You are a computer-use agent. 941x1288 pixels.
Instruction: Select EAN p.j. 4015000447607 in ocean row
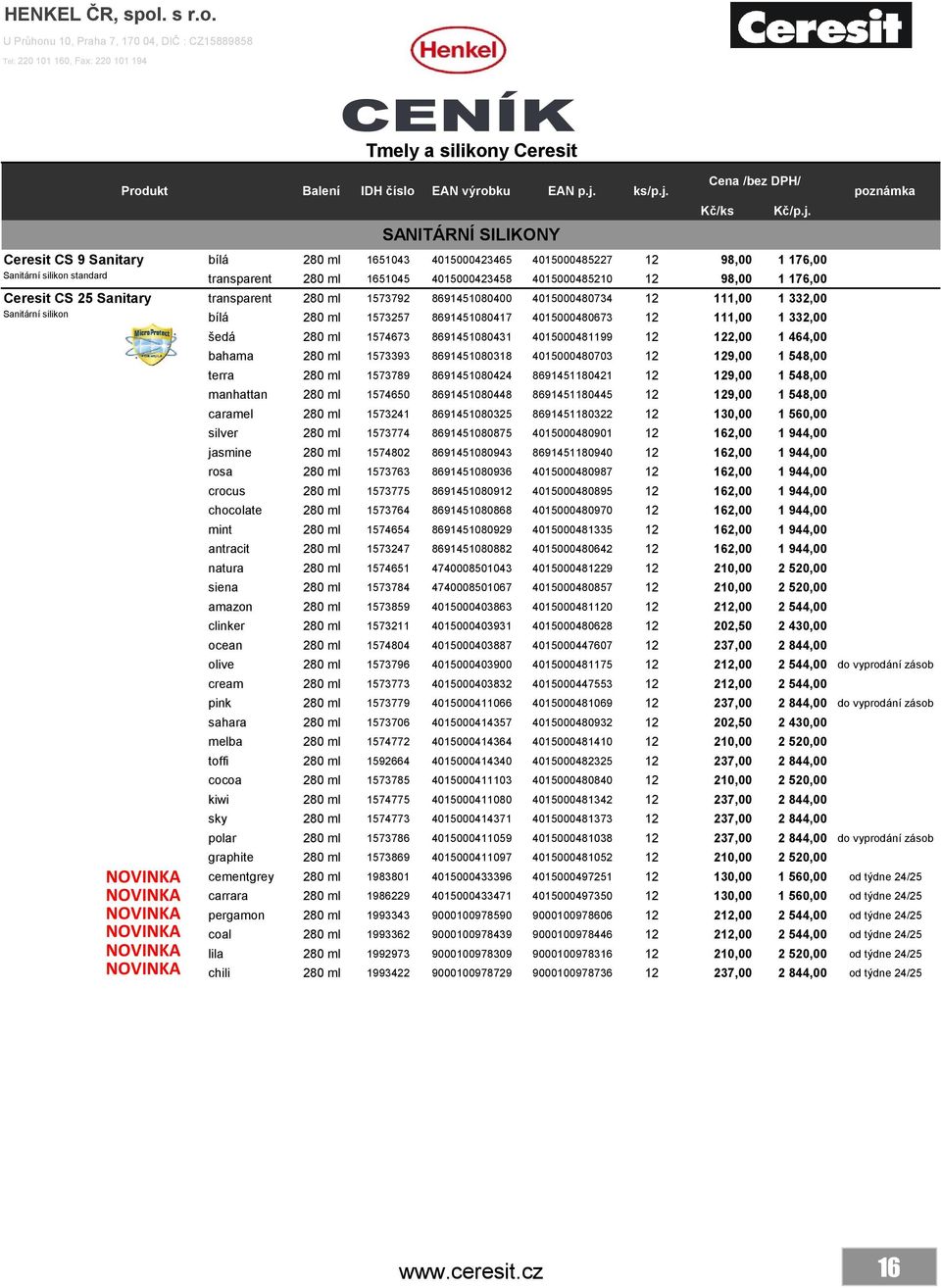click(x=572, y=645)
